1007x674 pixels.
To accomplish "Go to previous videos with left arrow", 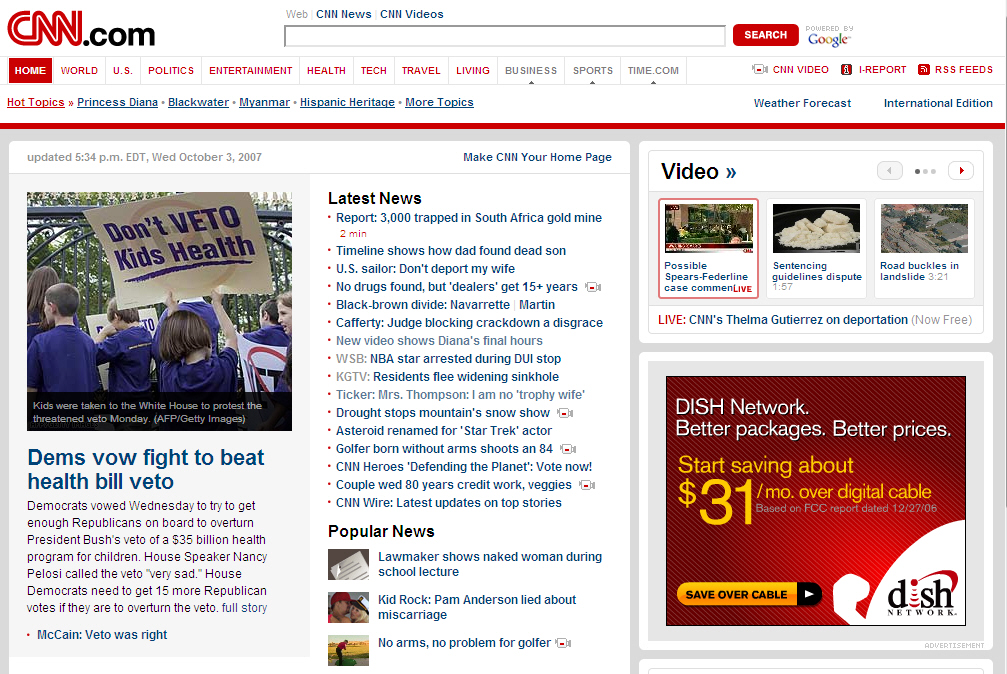I will 889,171.
